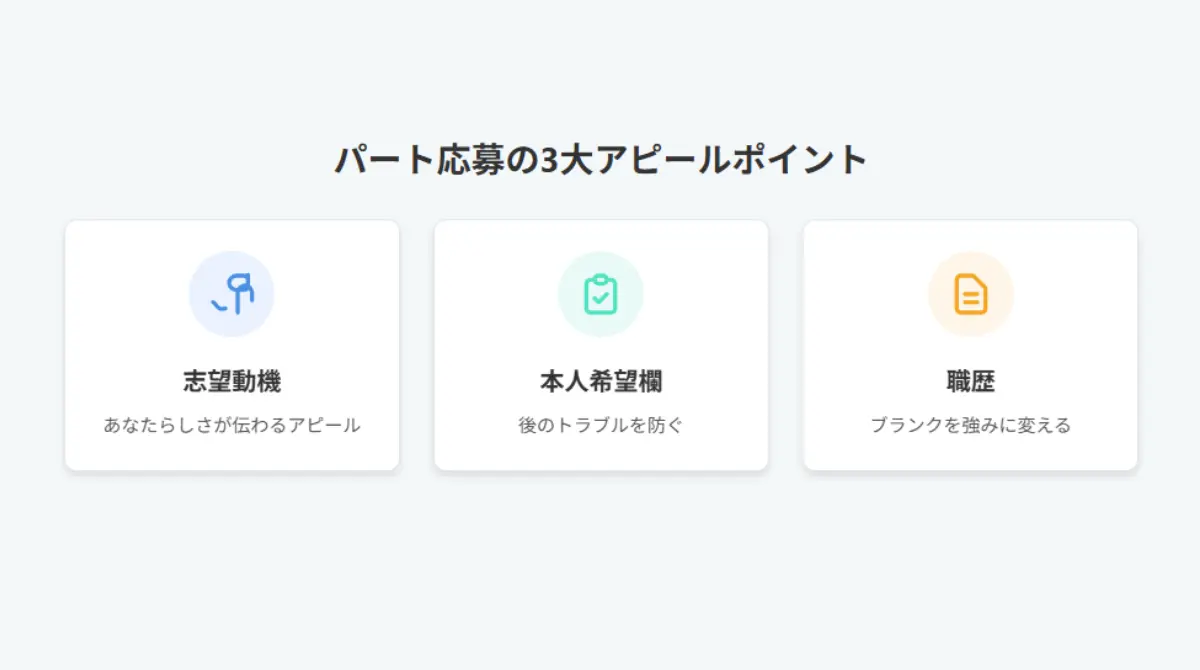Click 後のトラブルを防ぐ subtitle text
This screenshot has height=670, width=1200.
[600, 423]
